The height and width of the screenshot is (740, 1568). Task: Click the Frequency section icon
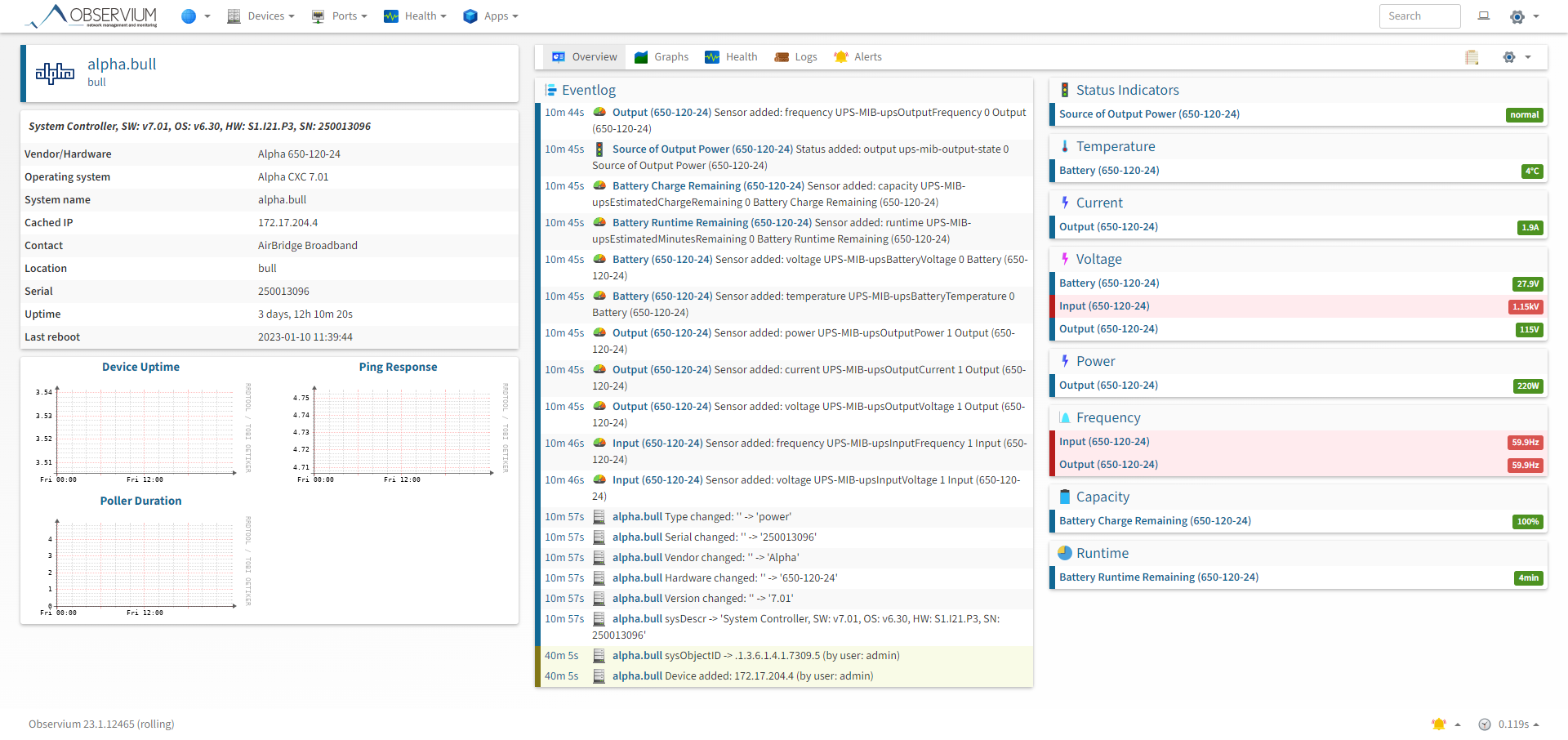tap(1065, 417)
